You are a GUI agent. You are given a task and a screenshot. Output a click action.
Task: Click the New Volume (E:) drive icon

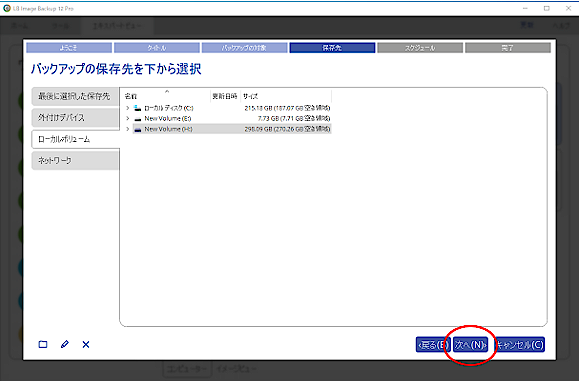click(x=137, y=119)
